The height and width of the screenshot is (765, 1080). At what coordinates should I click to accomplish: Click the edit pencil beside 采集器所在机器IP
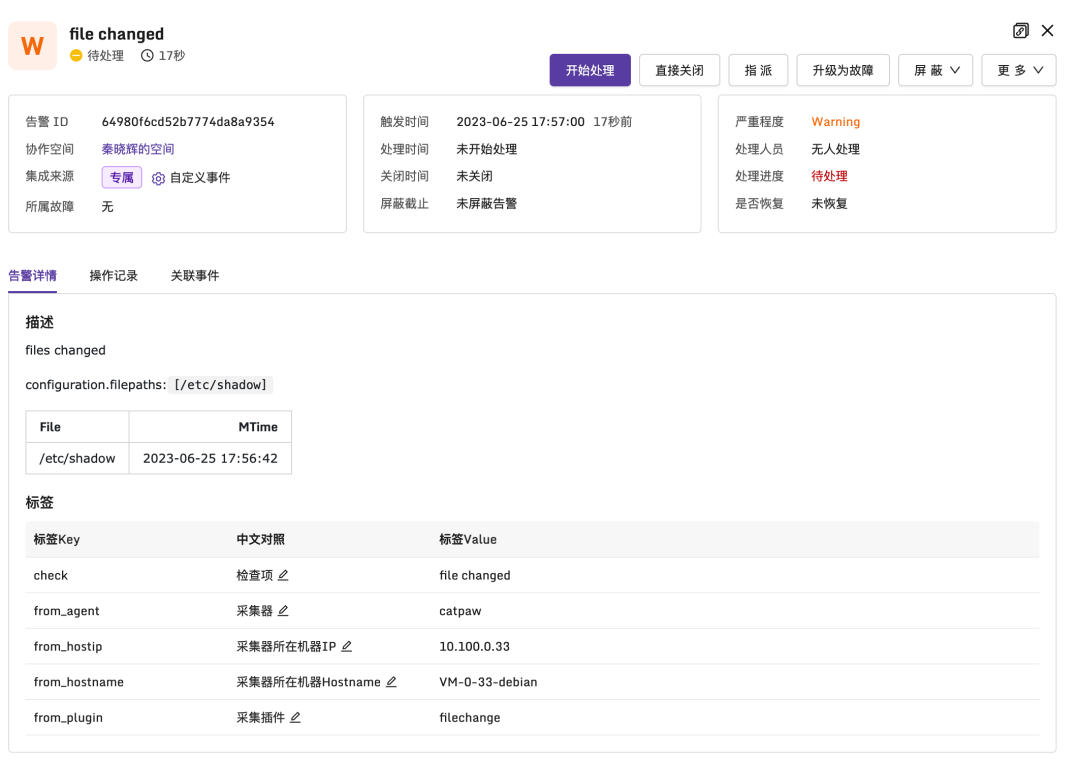[x=347, y=646]
